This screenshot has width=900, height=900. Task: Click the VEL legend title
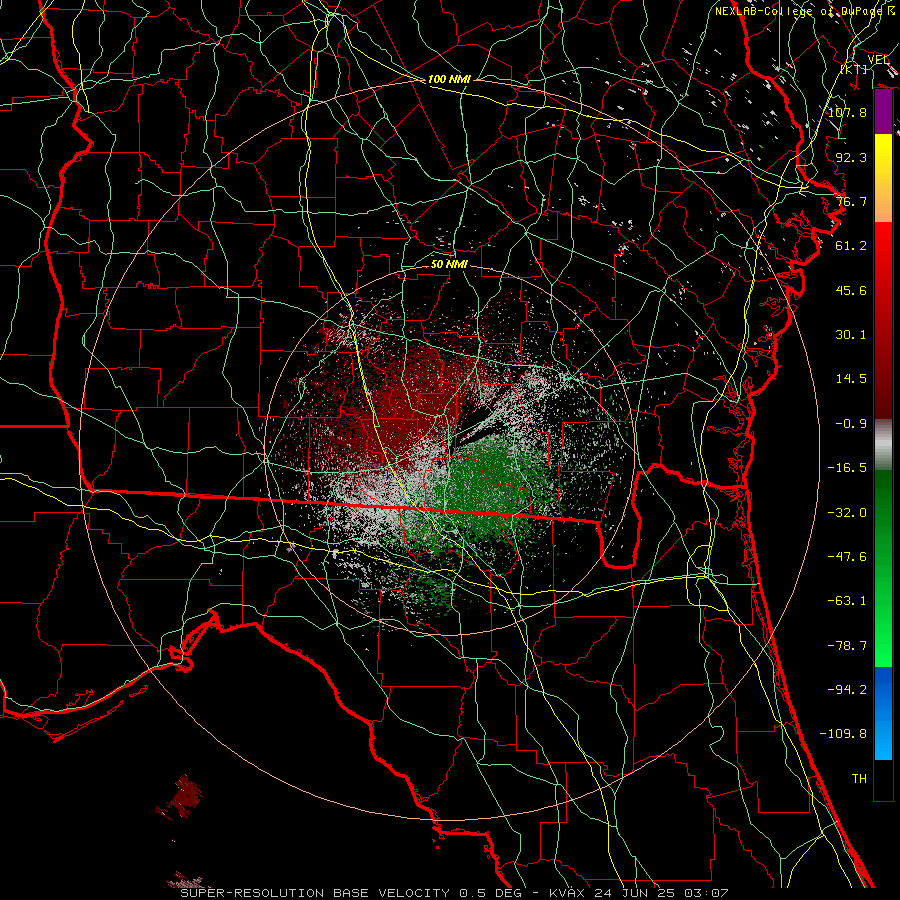pos(879,60)
